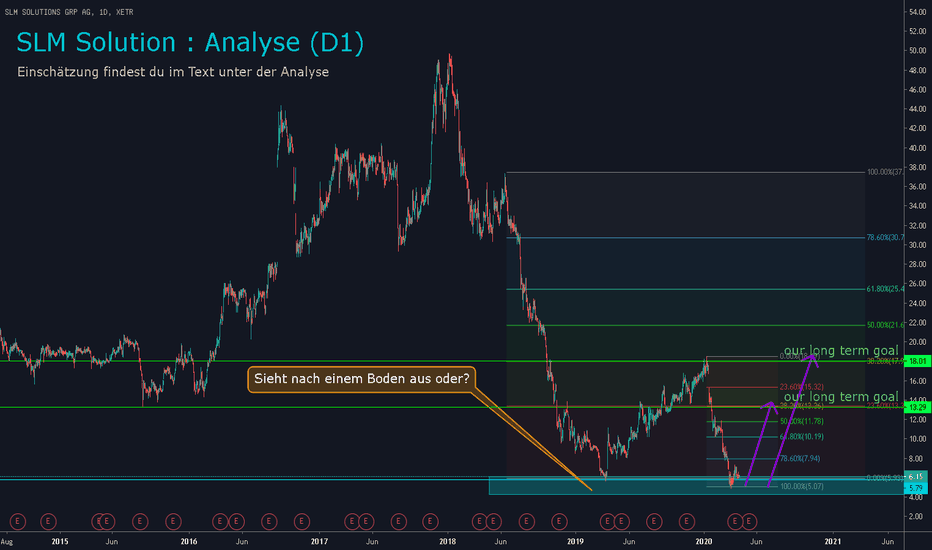Screen dimensions: 932x550
Task: Select the 'Sieht nach einem Boden aus oder?' callout
Action: pyautogui.click(x=362, y=379)
